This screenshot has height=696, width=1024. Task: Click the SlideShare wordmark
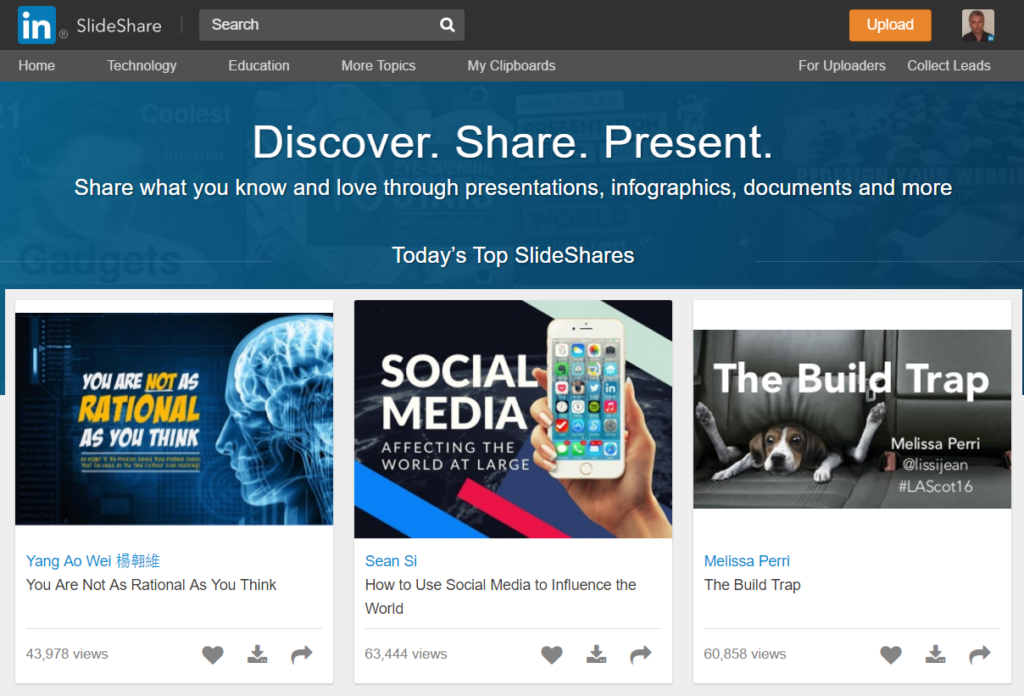[x=119, y=25]
